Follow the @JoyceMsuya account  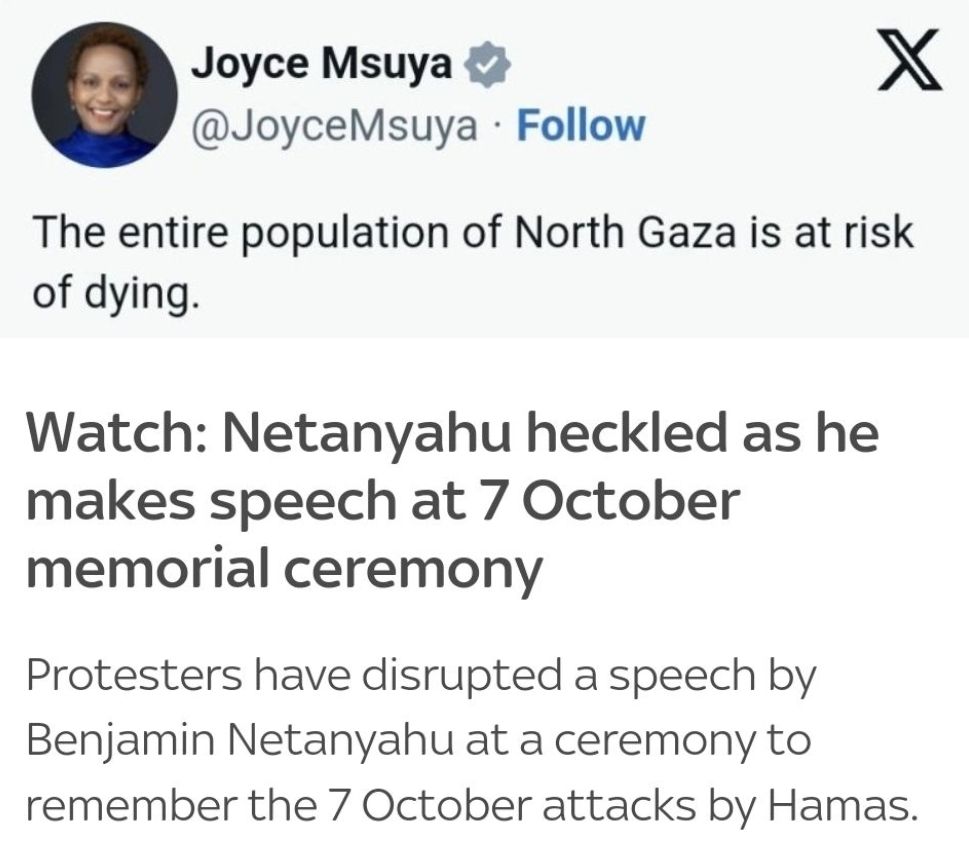[579, 126]
